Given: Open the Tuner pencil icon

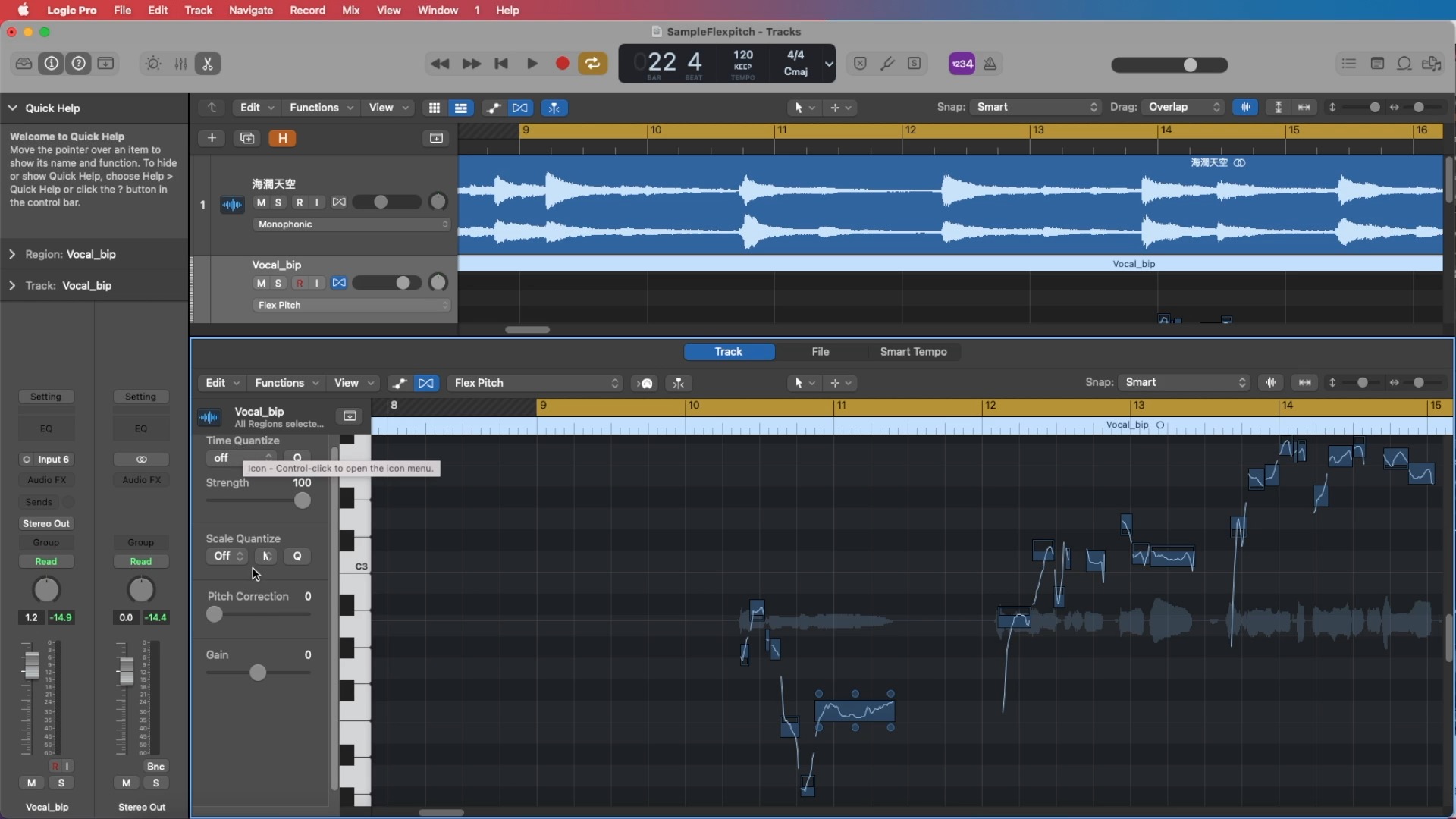Looking at the screenshot, I should tap(886, 64).
